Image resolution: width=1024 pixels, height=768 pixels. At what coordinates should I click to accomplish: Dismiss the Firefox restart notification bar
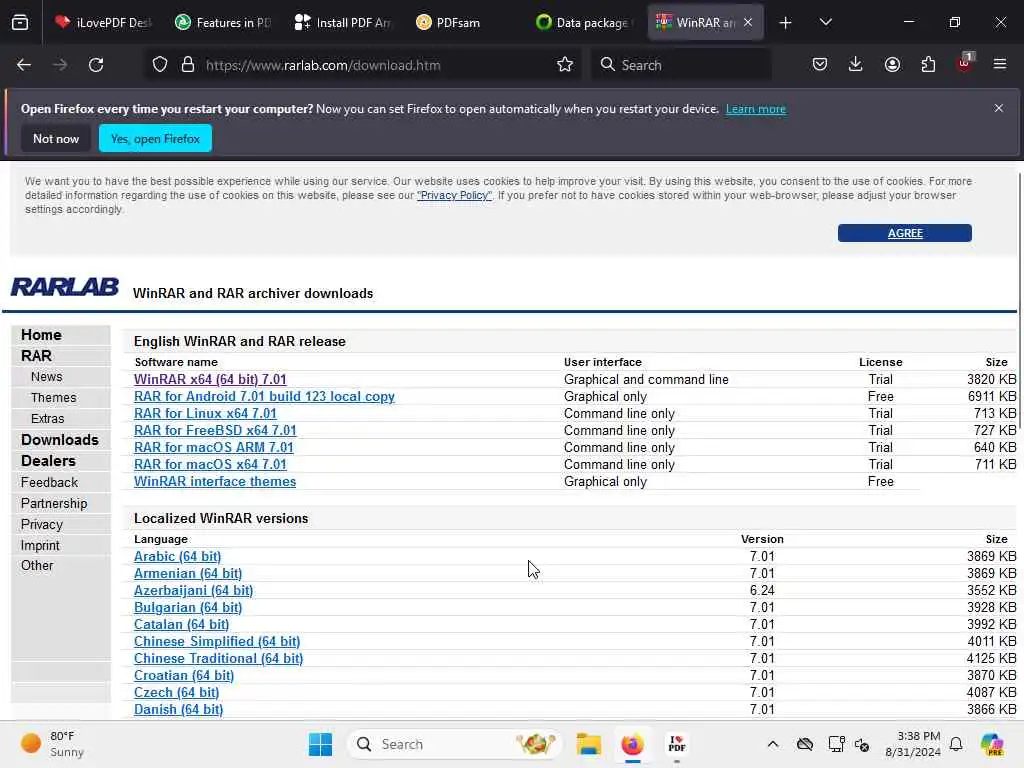(999, 108)
